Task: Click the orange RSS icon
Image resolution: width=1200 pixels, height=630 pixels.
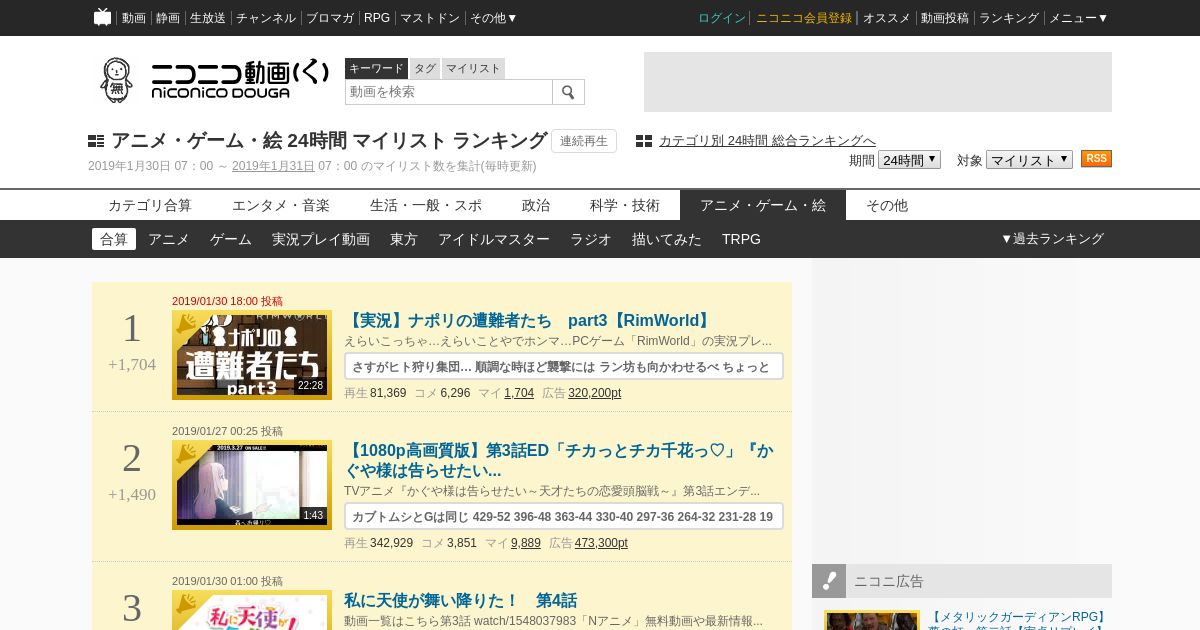Action: (1096, 159)
